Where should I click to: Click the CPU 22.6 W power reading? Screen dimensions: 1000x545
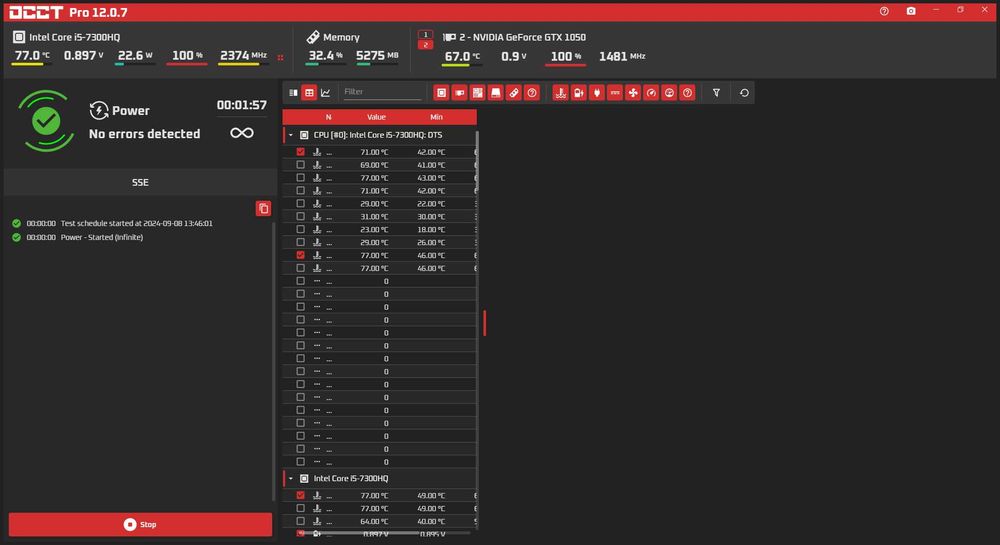[x=135, y=55]
